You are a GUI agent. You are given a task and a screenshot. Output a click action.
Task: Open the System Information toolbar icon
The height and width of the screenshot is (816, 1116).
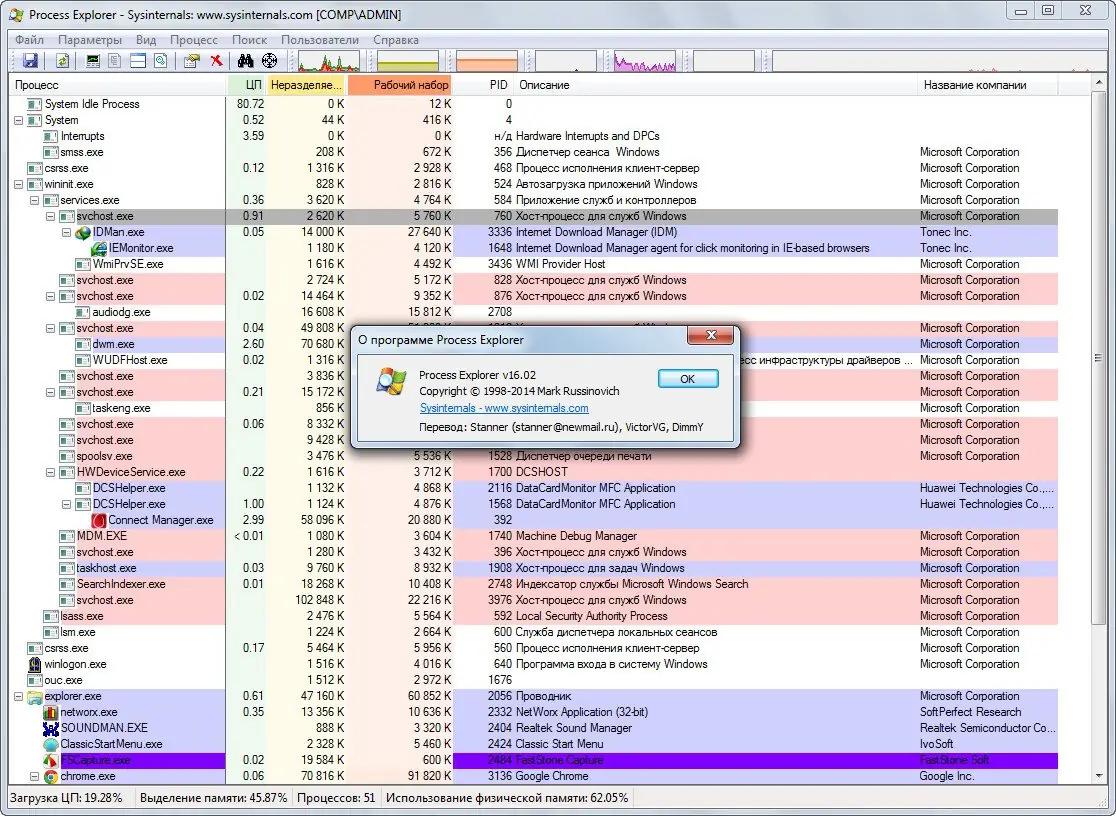[93, 61]
